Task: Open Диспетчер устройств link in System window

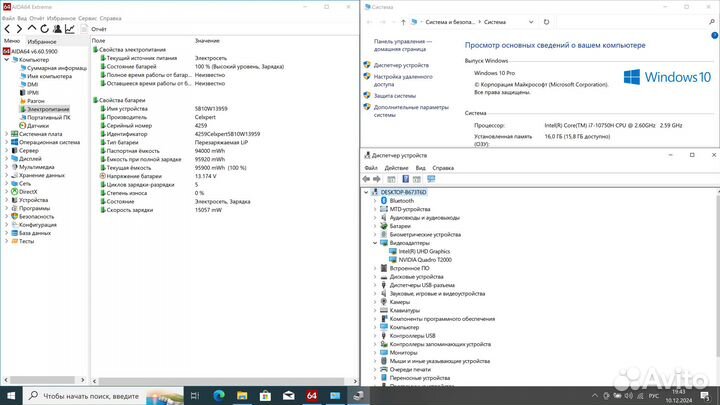Action: tap(401, 65)
